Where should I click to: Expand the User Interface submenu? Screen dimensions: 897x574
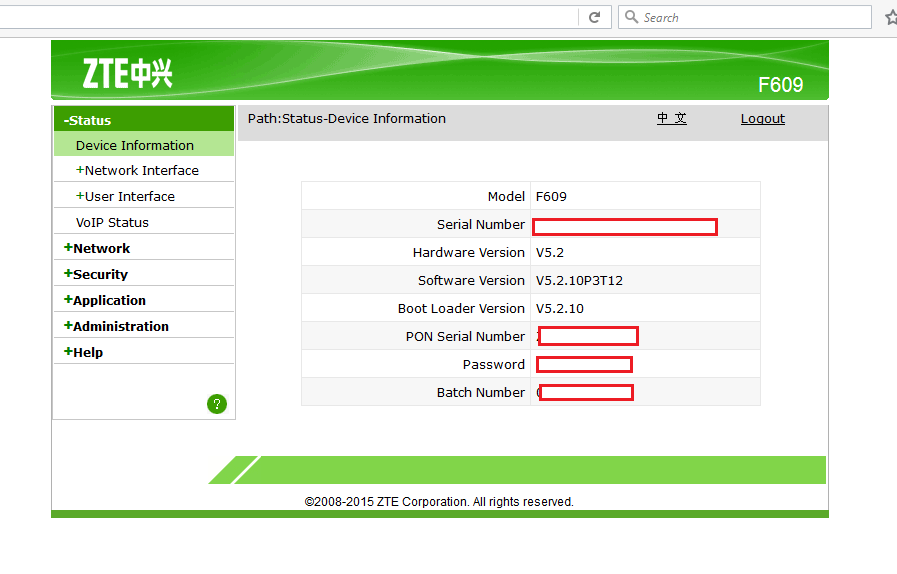tap(125, 196)
